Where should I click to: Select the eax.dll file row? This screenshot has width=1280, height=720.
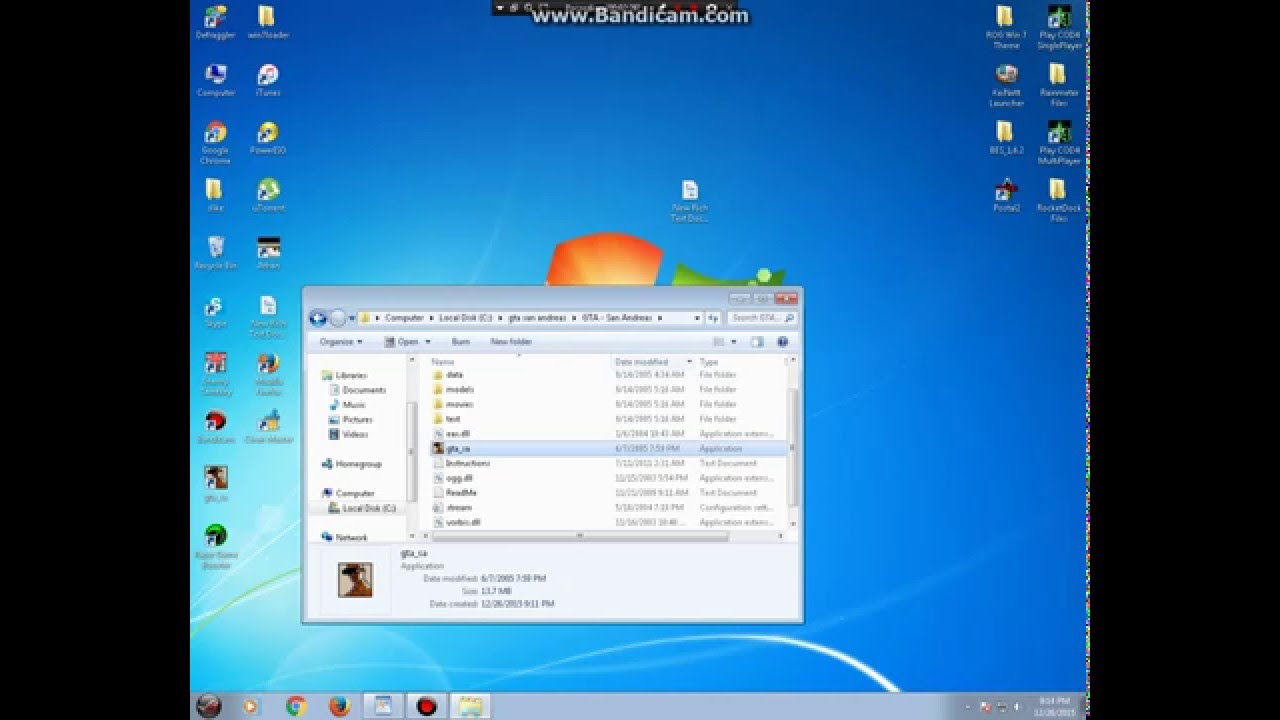click(x=608, y=434)
